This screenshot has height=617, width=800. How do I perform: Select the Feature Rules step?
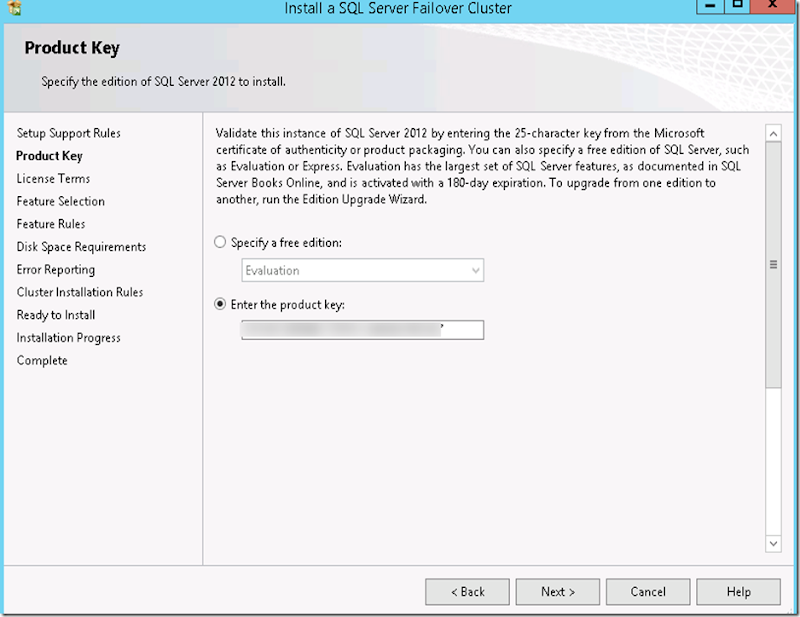tap(51, 224)
